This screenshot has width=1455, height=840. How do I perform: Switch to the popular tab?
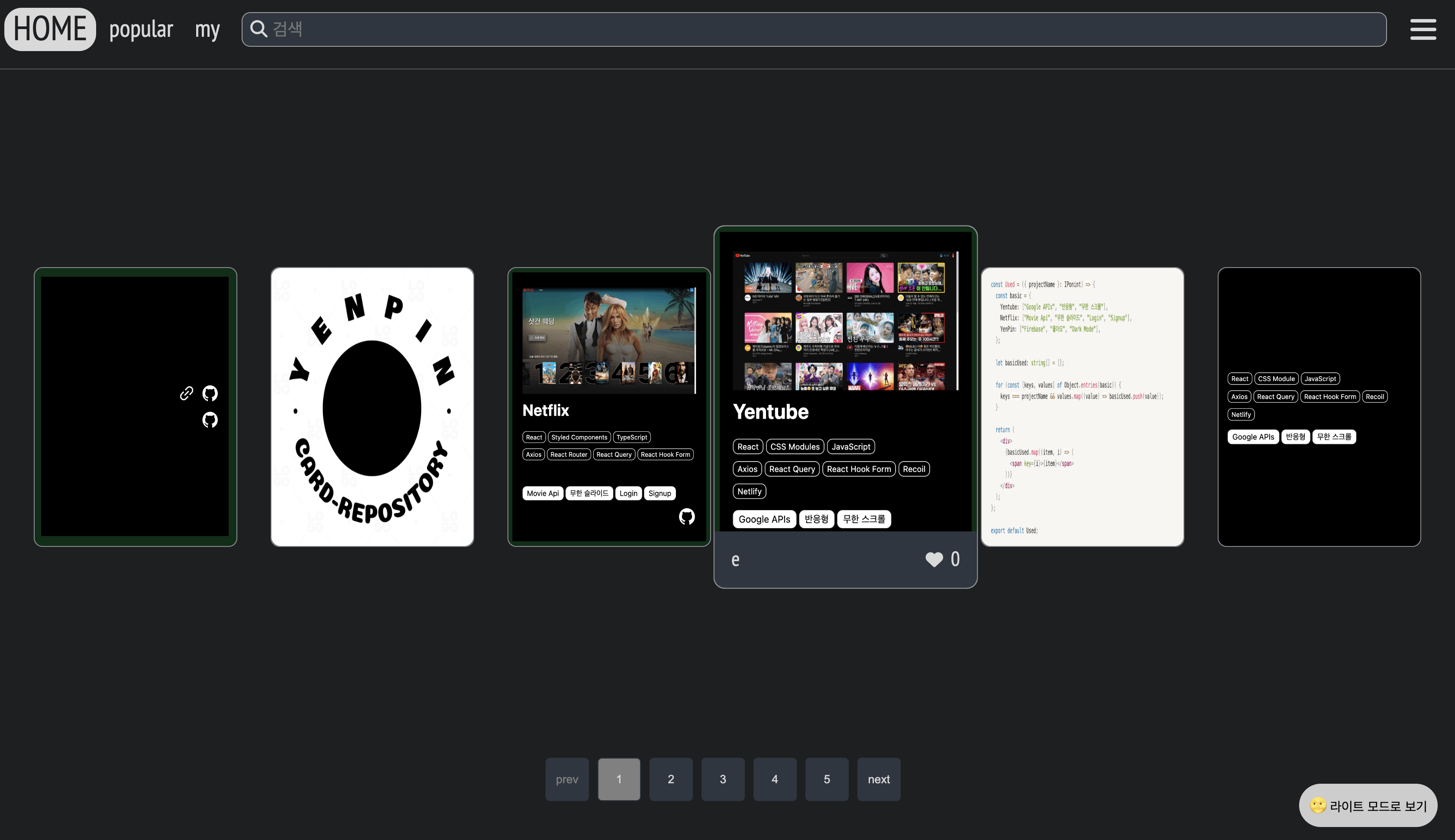coord(141,29)
